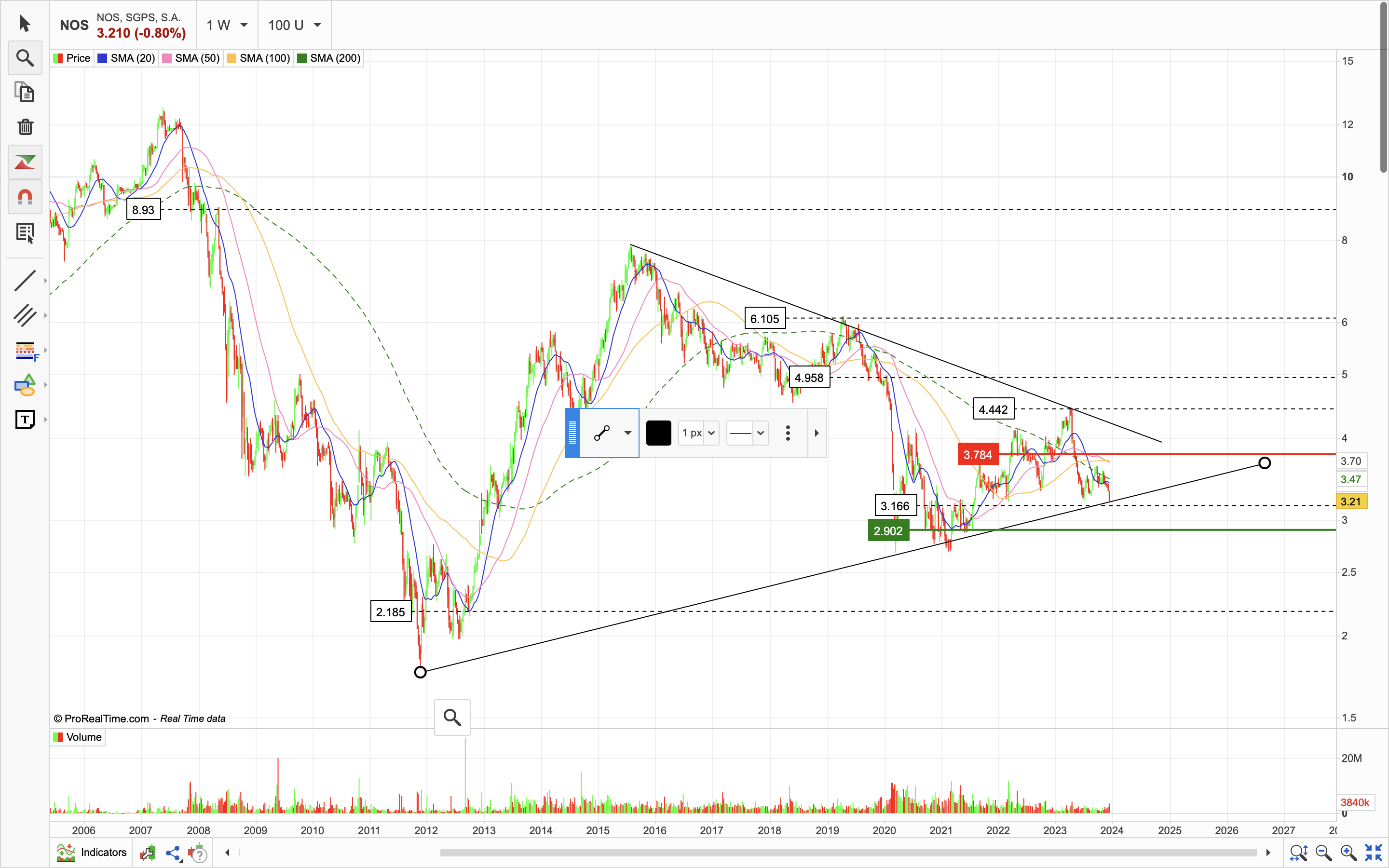The width and height of the screenshot is (1389, 868).
Task: Open the Indicators menu
Action: [92, 853]
